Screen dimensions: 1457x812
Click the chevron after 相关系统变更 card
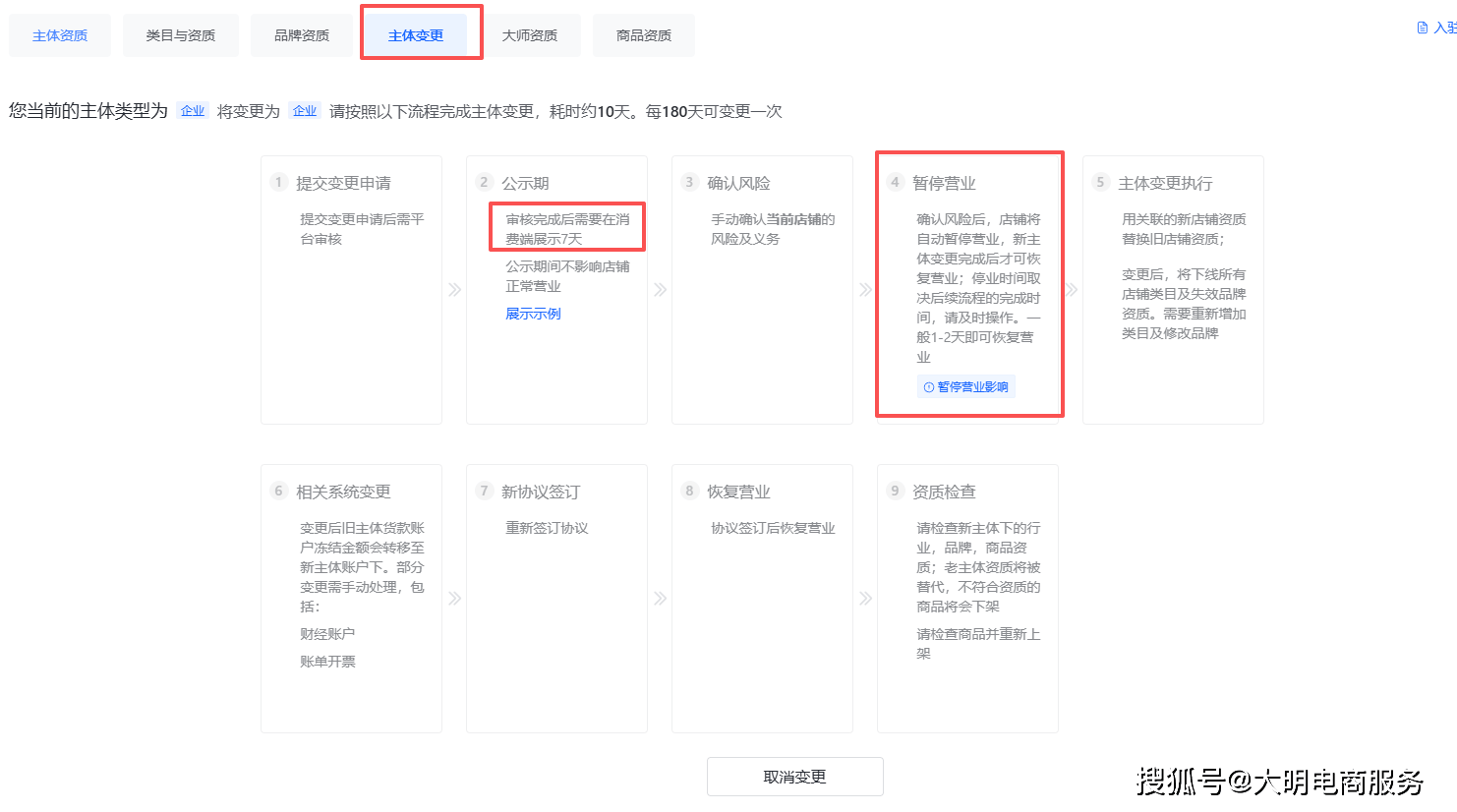(x=454, y=598)
